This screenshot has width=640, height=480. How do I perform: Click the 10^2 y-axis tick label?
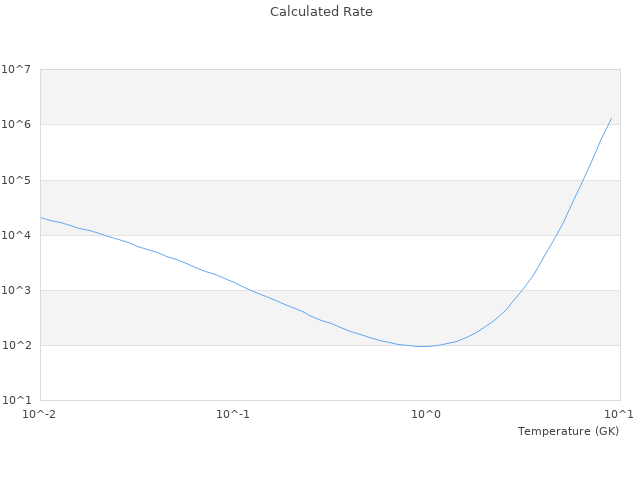[16, 345]
